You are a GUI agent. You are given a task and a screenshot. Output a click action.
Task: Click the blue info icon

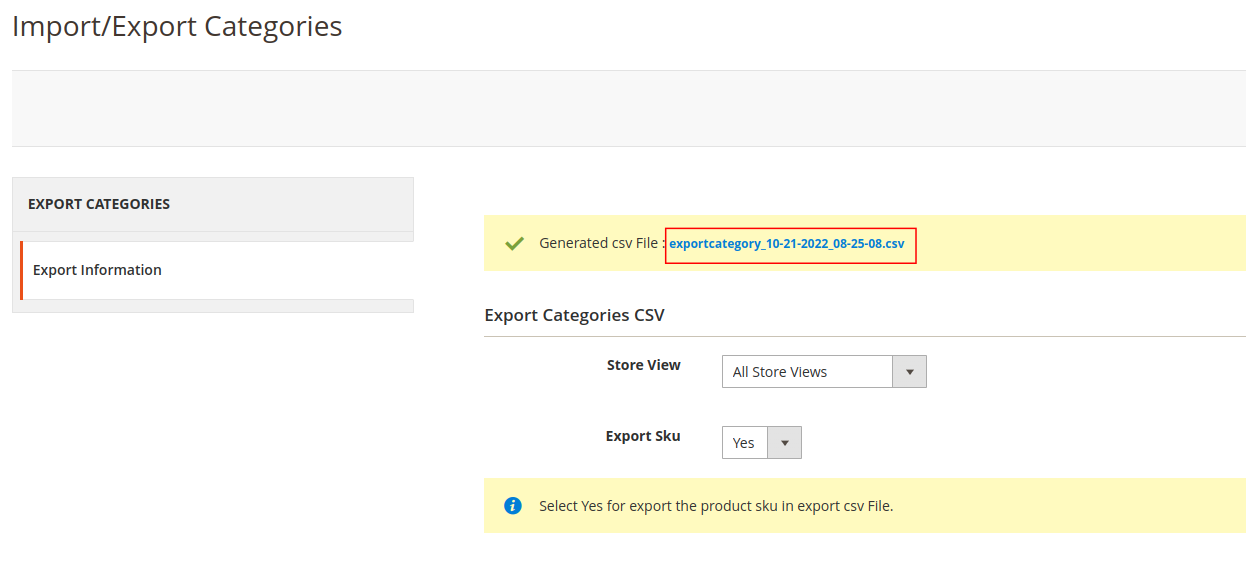(x=513, y=506)
